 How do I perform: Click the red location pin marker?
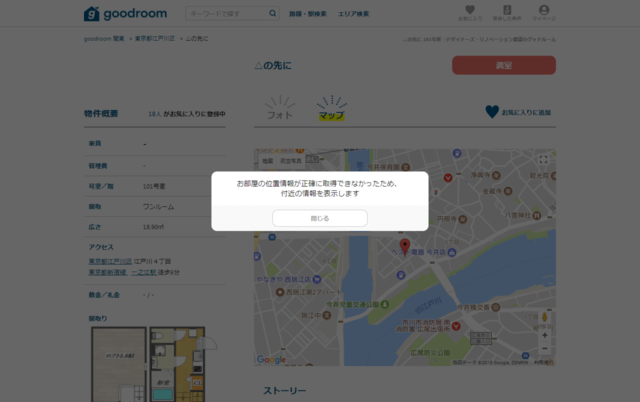click(x=404, y=247)
